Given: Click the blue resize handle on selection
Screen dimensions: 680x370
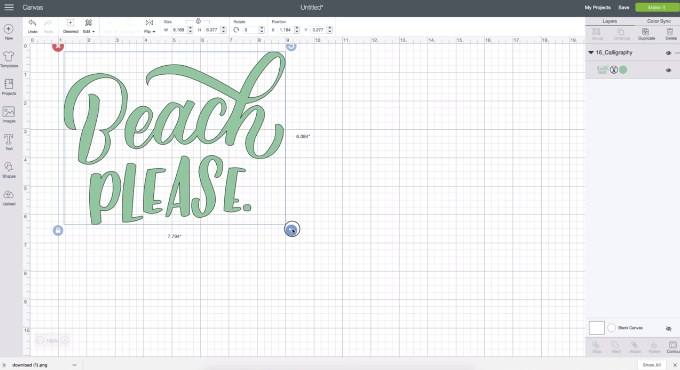Looking at the screenshot, I should (292, 229).
